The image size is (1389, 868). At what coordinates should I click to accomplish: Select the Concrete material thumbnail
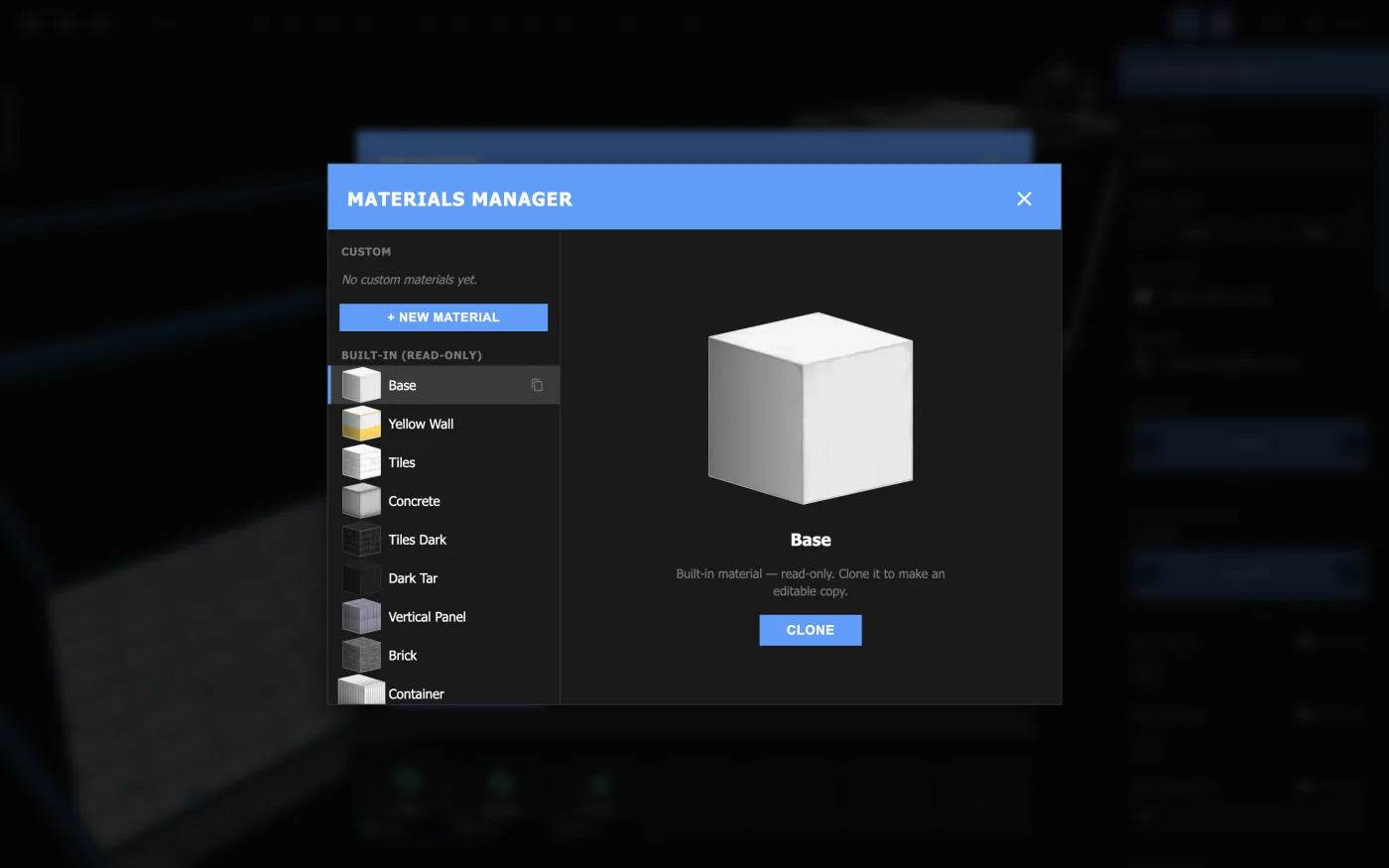tap(361, 501)
